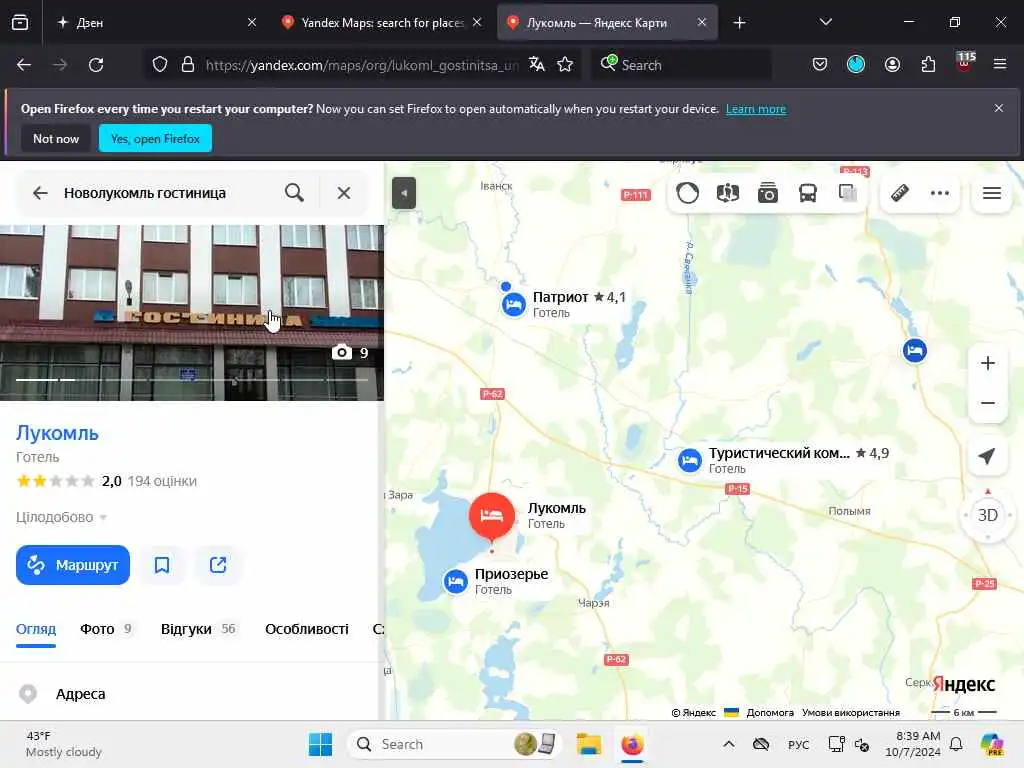Open the Yandex Maps hamburger menu
Image resolution: width=1024 pixels, height=768 pixels.
pos(992,193)
